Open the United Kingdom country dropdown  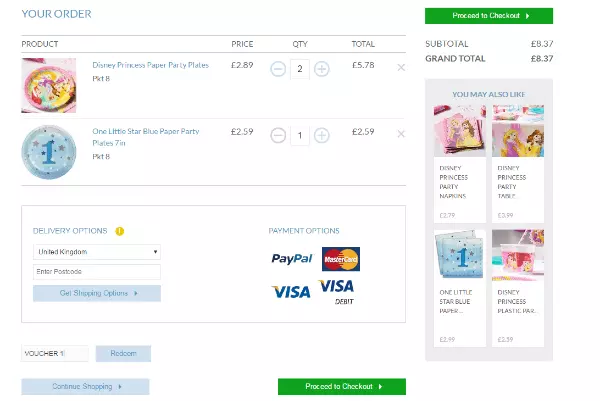[97, 252]
